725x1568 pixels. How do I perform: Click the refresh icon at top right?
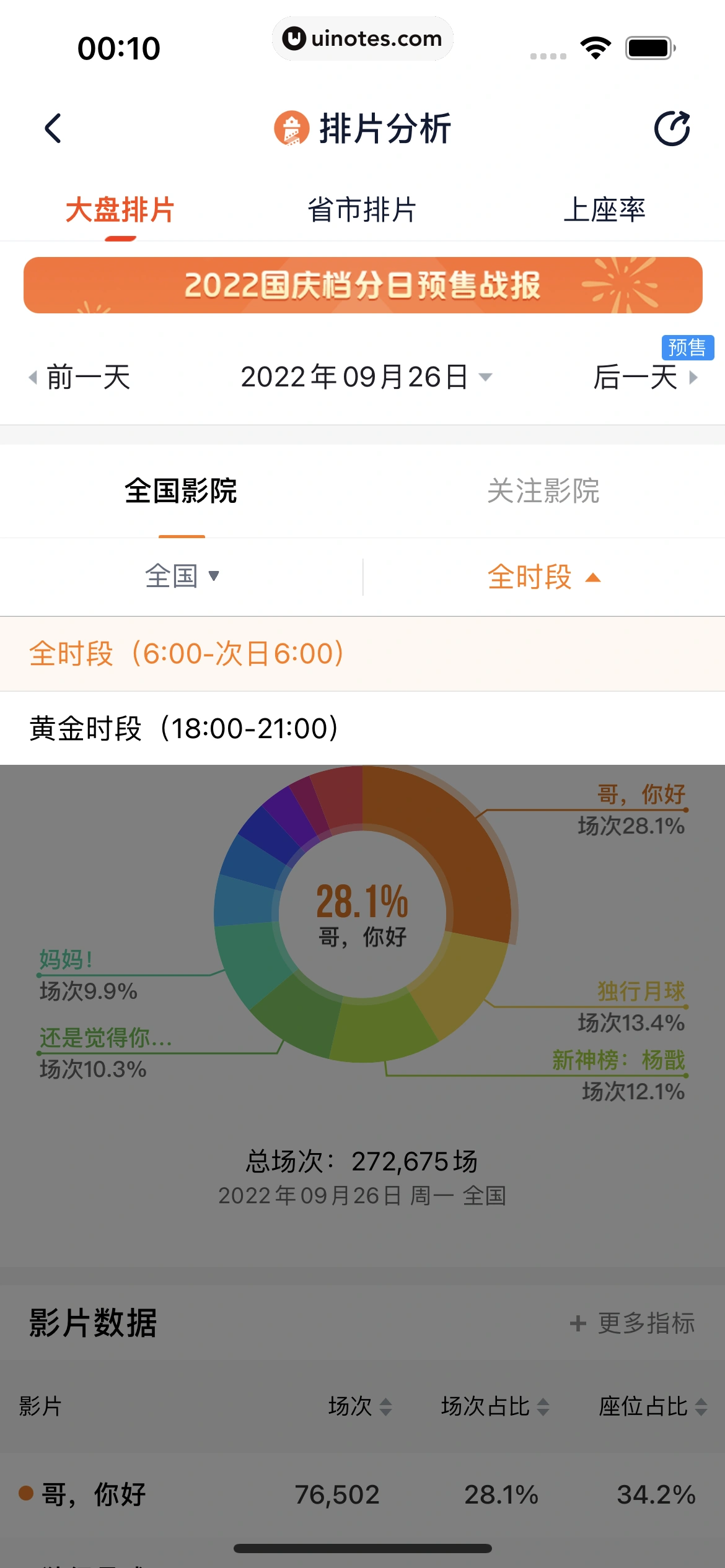pyautogui.click(x=672, y=128)
